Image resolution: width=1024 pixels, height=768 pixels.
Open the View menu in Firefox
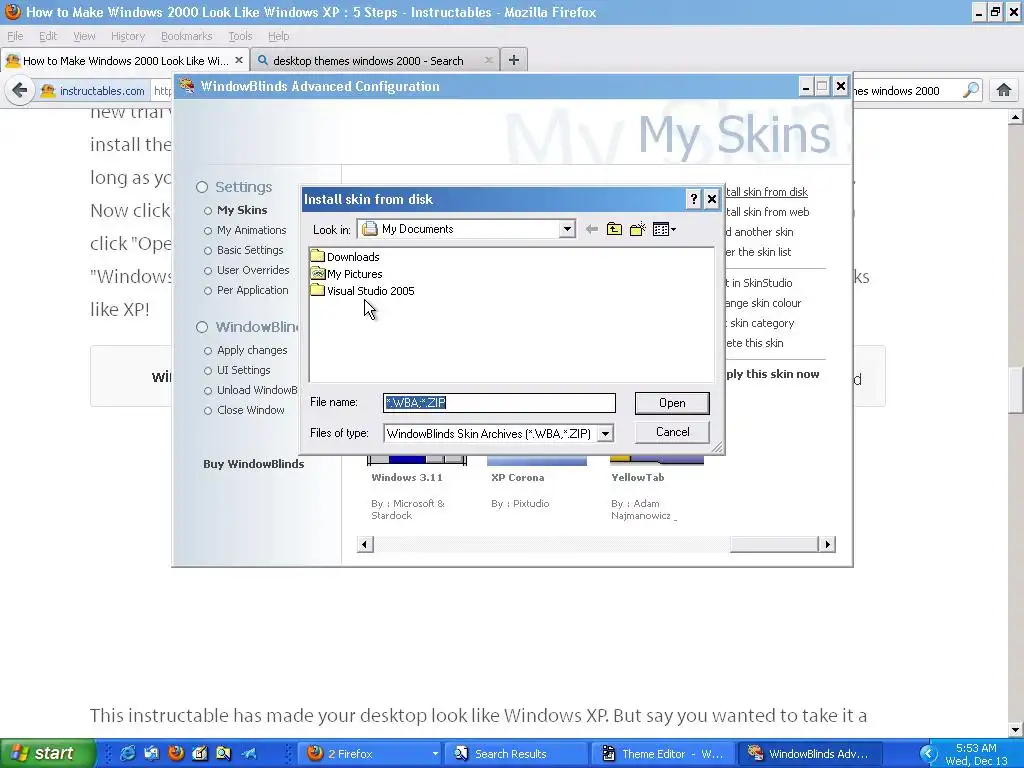[x=84, y=36]
